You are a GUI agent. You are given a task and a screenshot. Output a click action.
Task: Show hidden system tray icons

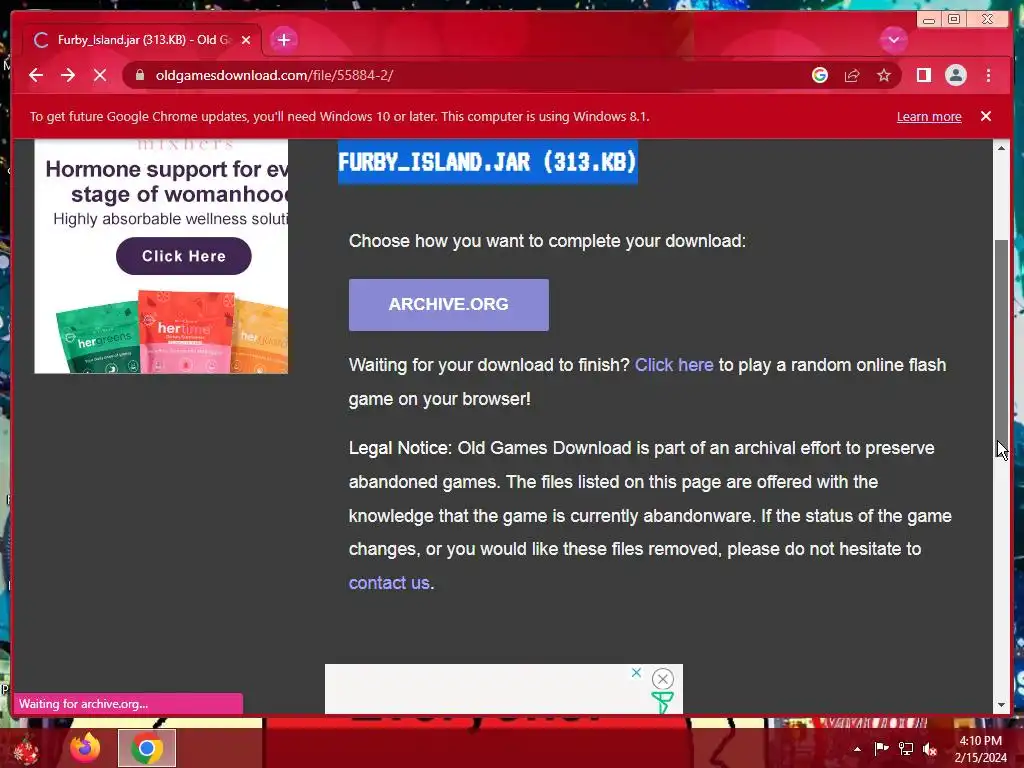857,749
